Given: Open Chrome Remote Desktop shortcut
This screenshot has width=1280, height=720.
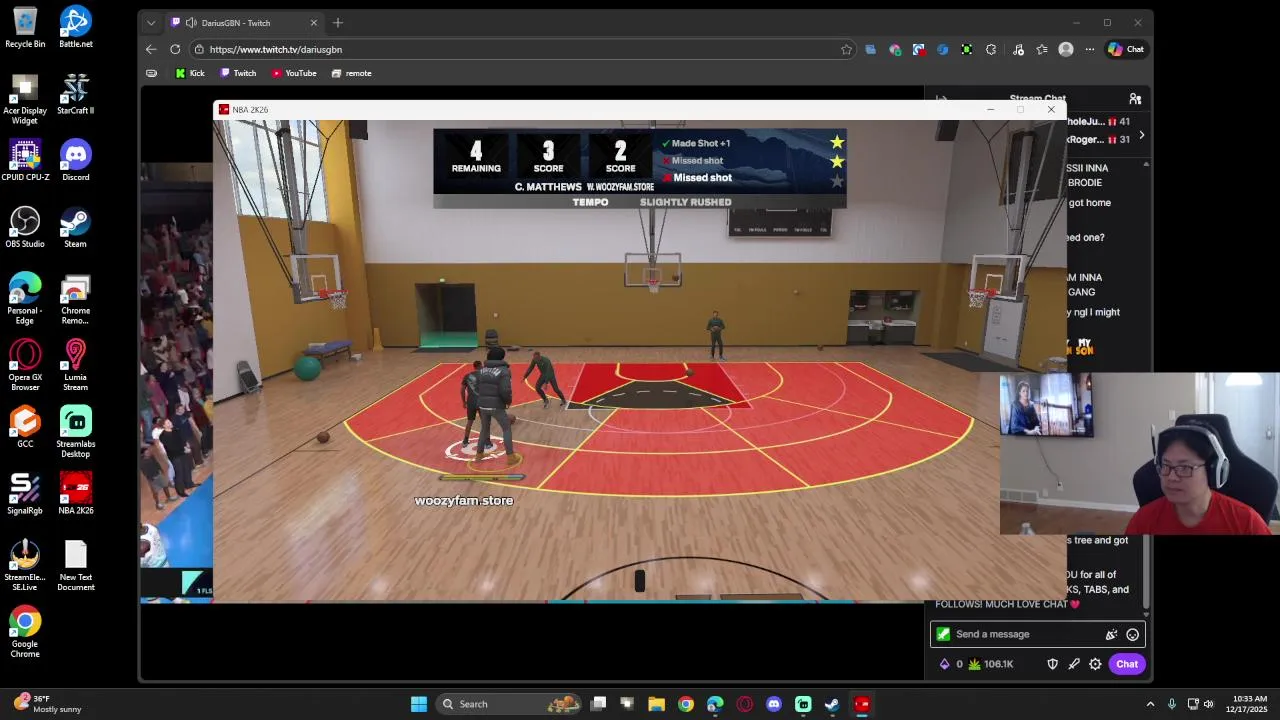Looking at the screenshot, I should tap(75, 299).
